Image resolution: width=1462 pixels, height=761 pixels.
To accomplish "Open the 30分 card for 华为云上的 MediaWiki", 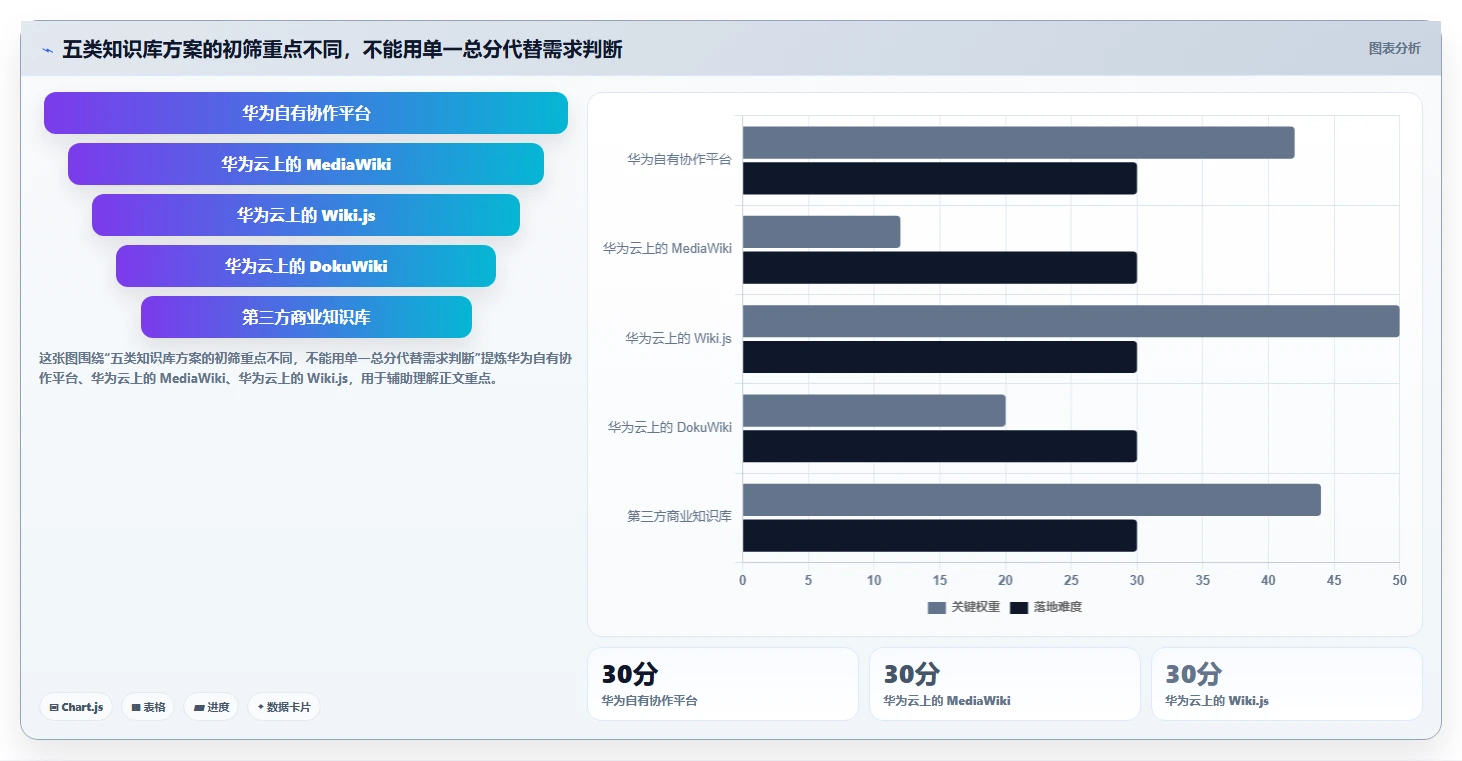I will [x=1005, y=684].
